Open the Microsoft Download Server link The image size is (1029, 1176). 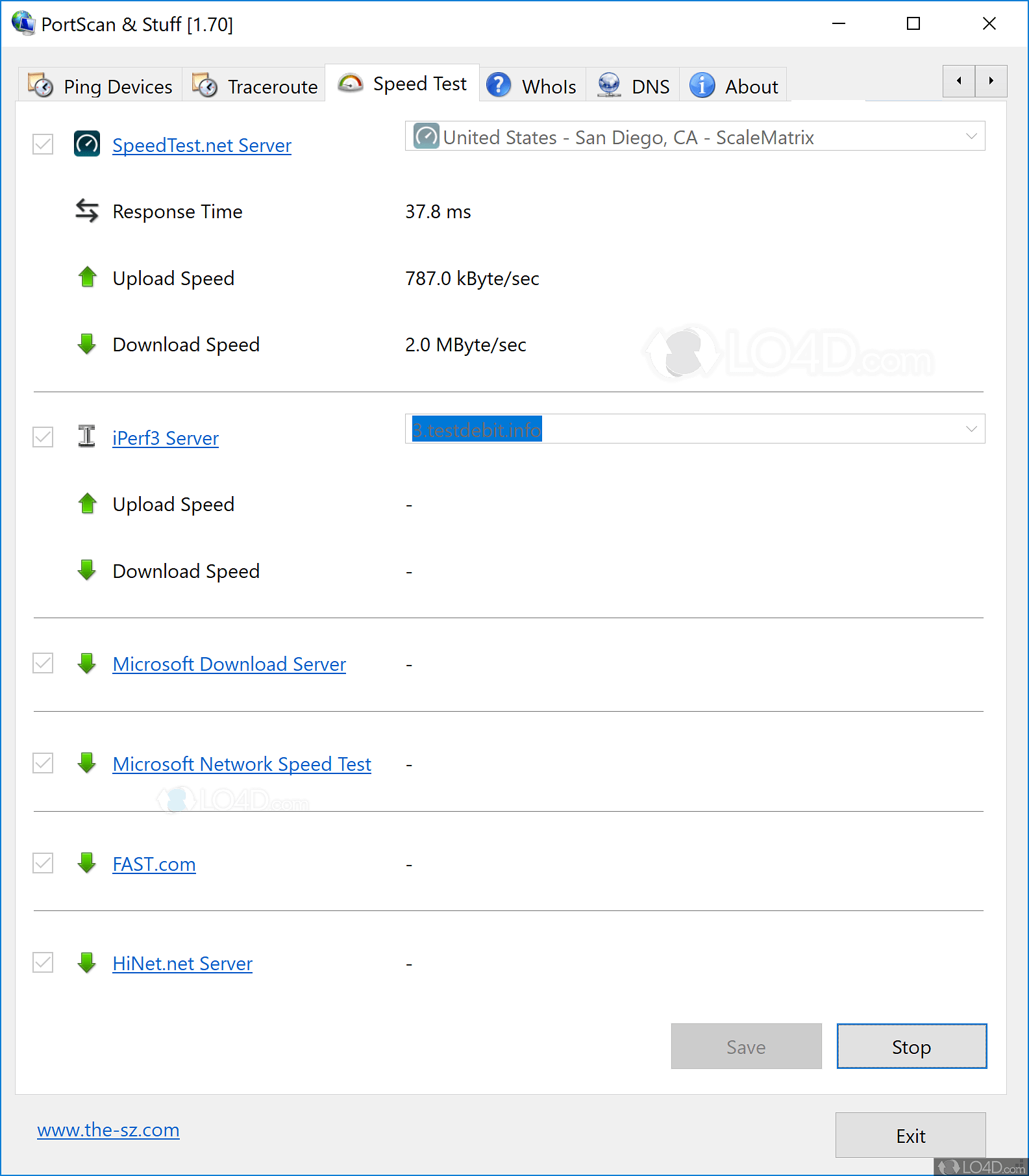(229, 664)
